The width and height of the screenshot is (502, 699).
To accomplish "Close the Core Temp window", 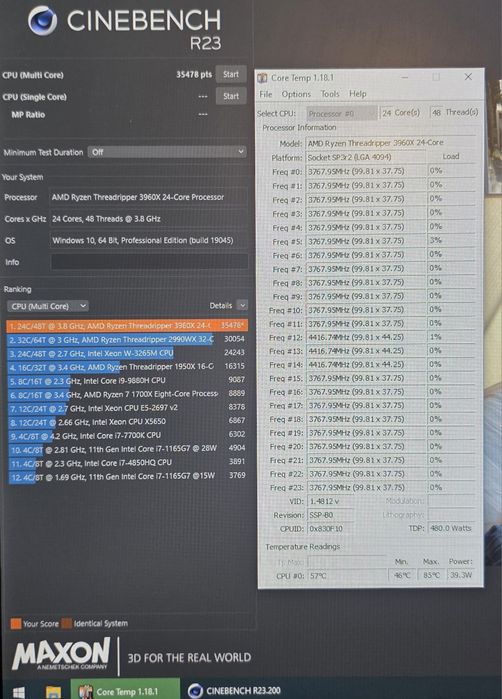I will click(x=468, y=77).
